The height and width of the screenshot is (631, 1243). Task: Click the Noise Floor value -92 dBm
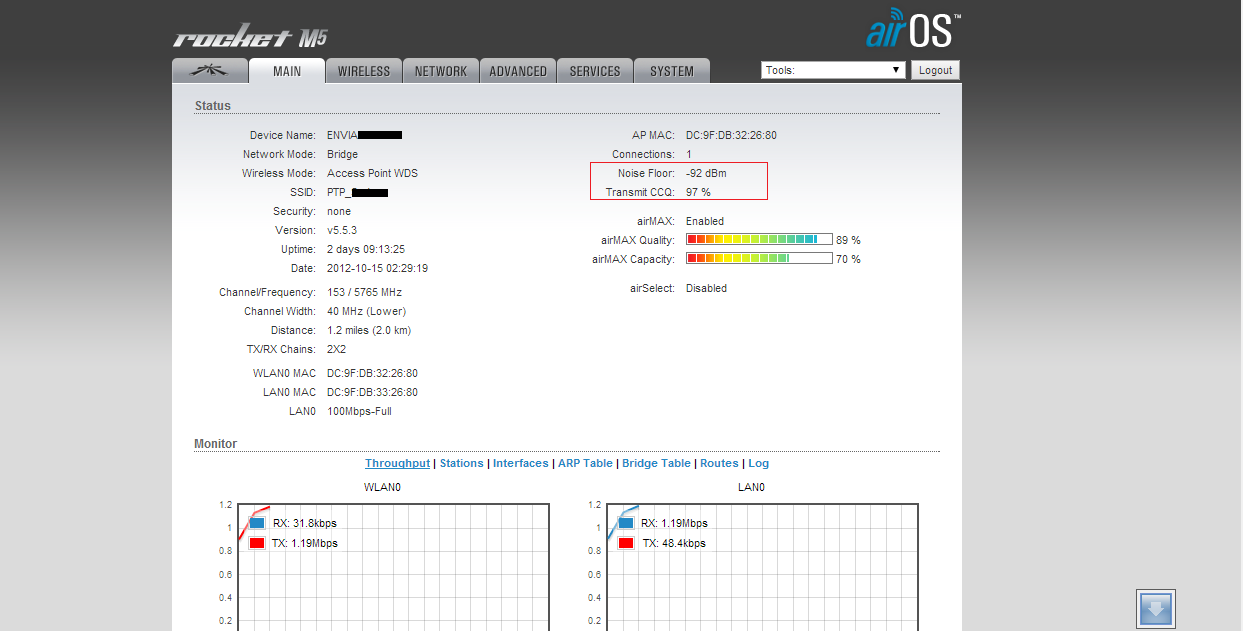pos(706,173)
